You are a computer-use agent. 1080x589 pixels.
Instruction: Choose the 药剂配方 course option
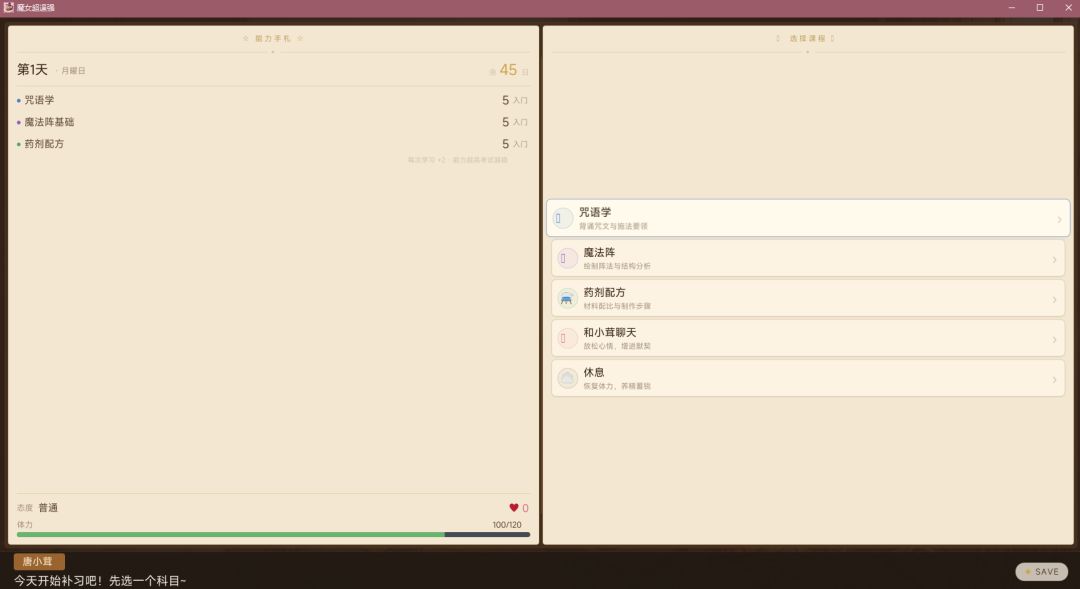point(808,298)
